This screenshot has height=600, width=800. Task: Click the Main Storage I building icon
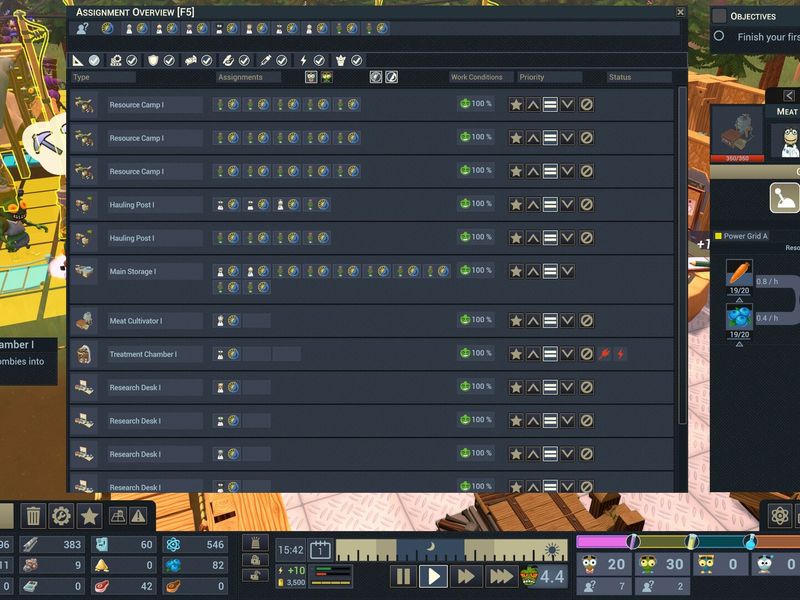(x=84, y=271)
